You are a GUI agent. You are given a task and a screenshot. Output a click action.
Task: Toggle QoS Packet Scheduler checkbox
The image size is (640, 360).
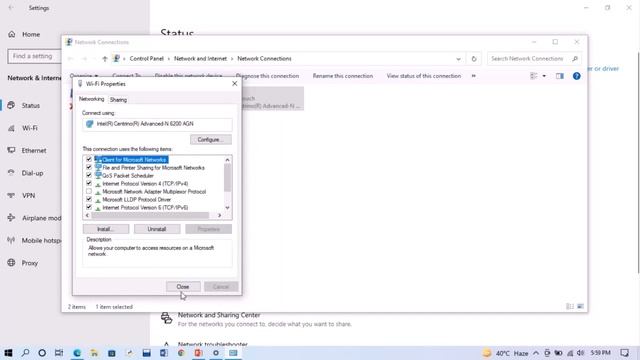click(89, 175)
